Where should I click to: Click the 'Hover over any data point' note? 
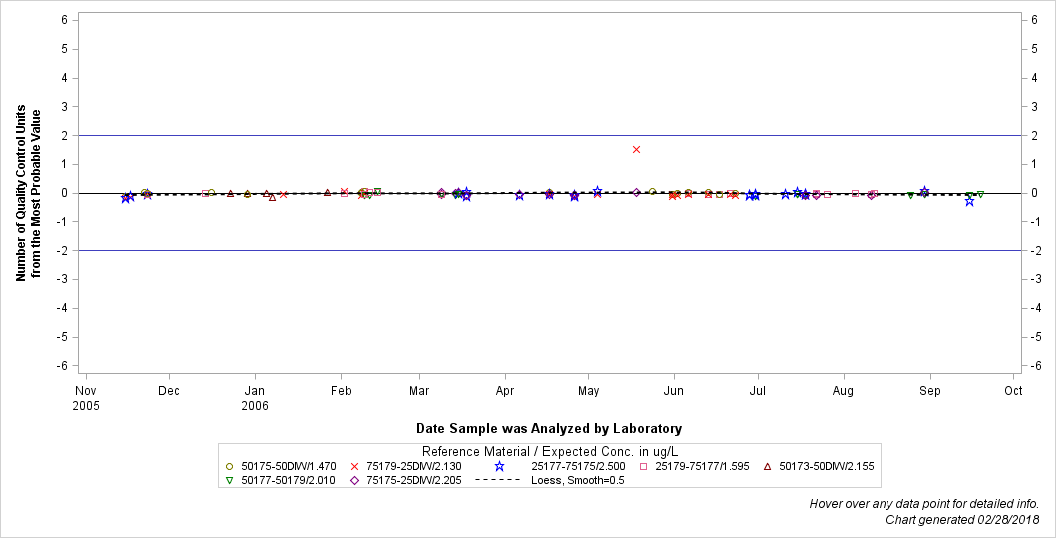[924, 504]
